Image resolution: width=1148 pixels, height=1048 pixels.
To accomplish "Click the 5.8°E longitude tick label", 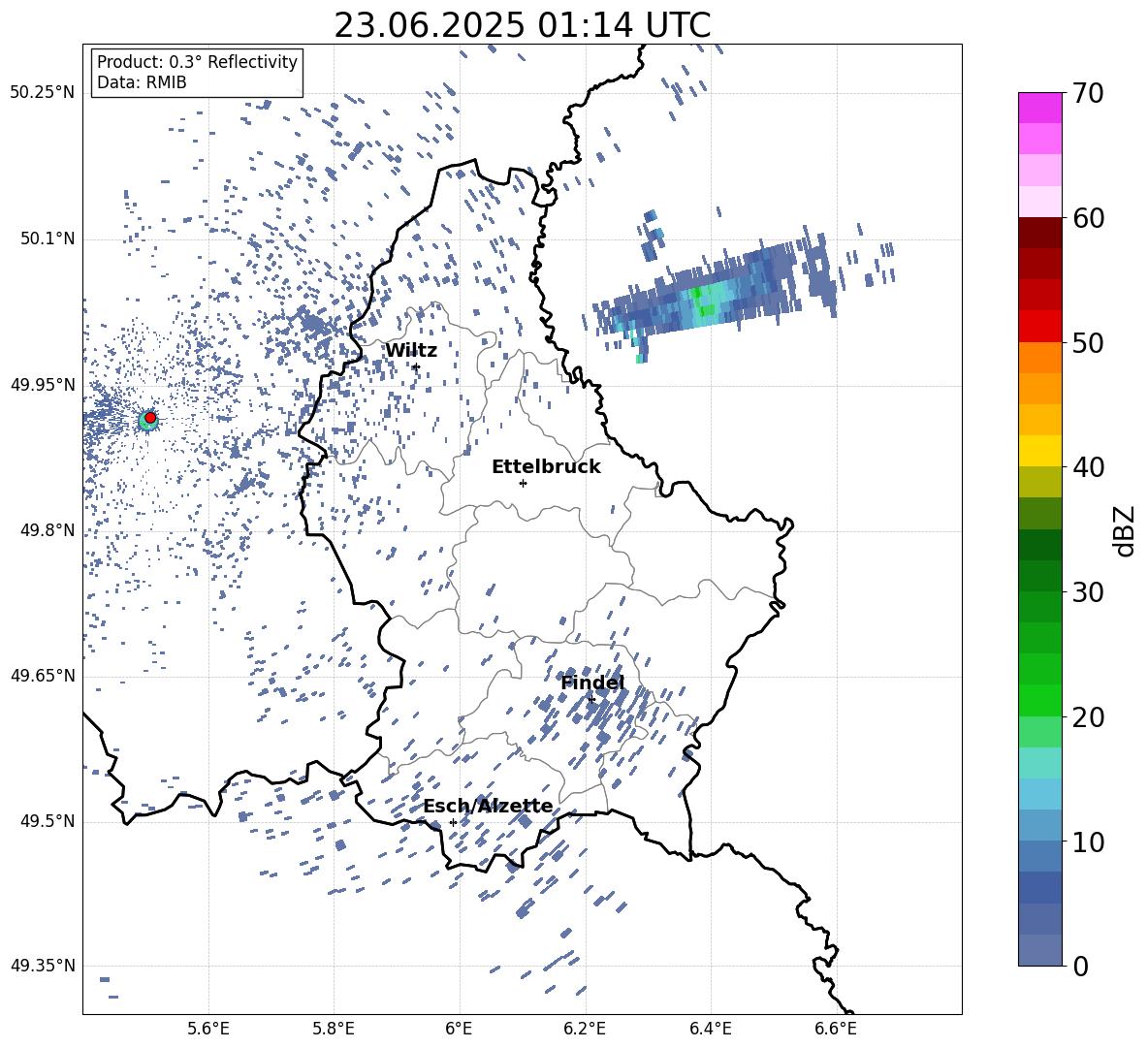I will (x=334, y=1029).
